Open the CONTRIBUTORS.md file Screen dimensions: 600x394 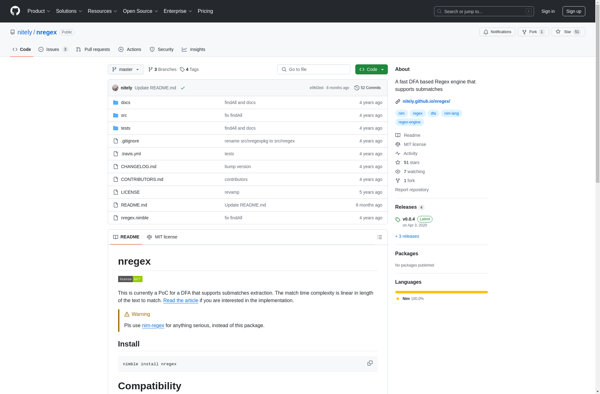(142, 179)
